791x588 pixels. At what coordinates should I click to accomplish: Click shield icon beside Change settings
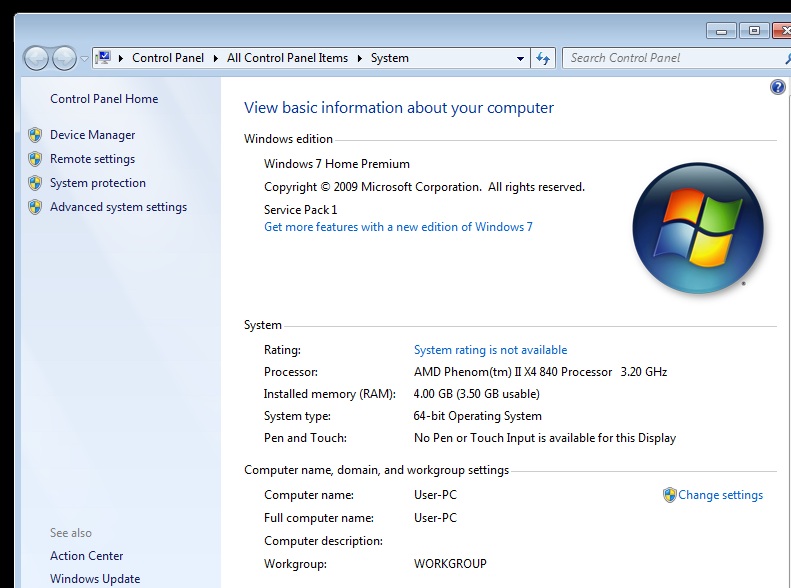point(669,495)
